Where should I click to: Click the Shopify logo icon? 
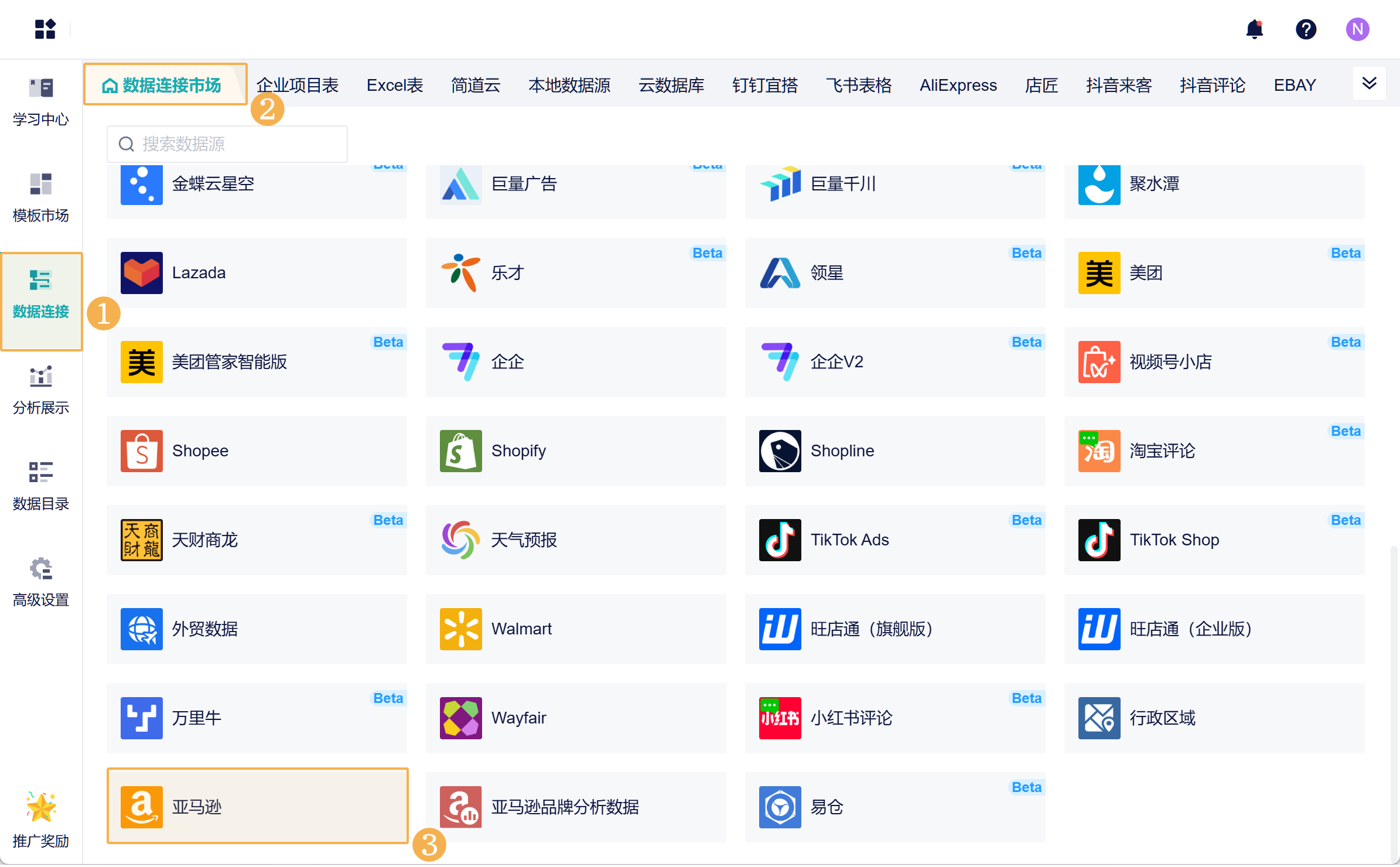point(461,451)
